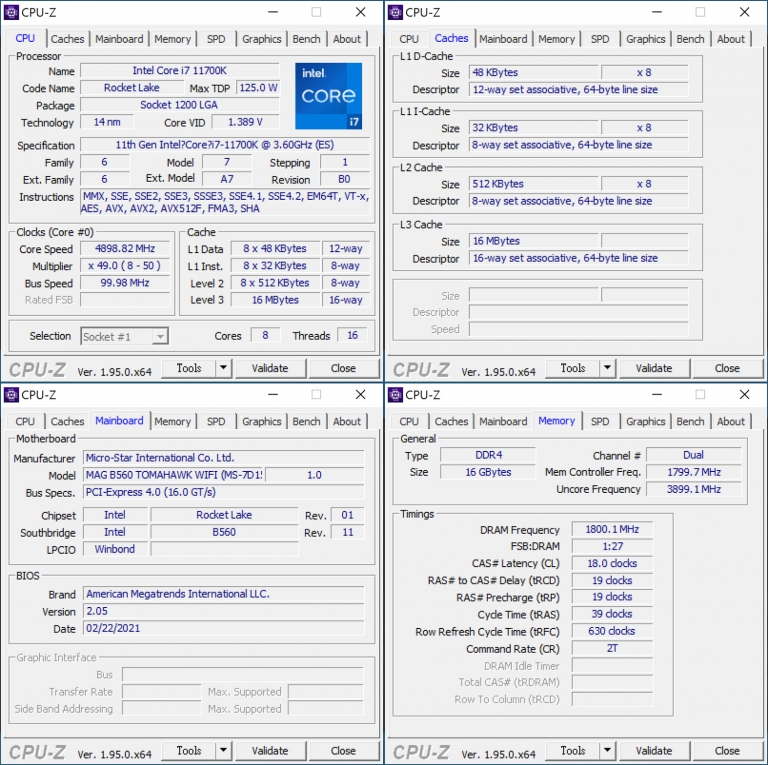Viewport: 768px width, 765px height.
Task: Click Threads count 16 field
Action: [x=352, y=335]
